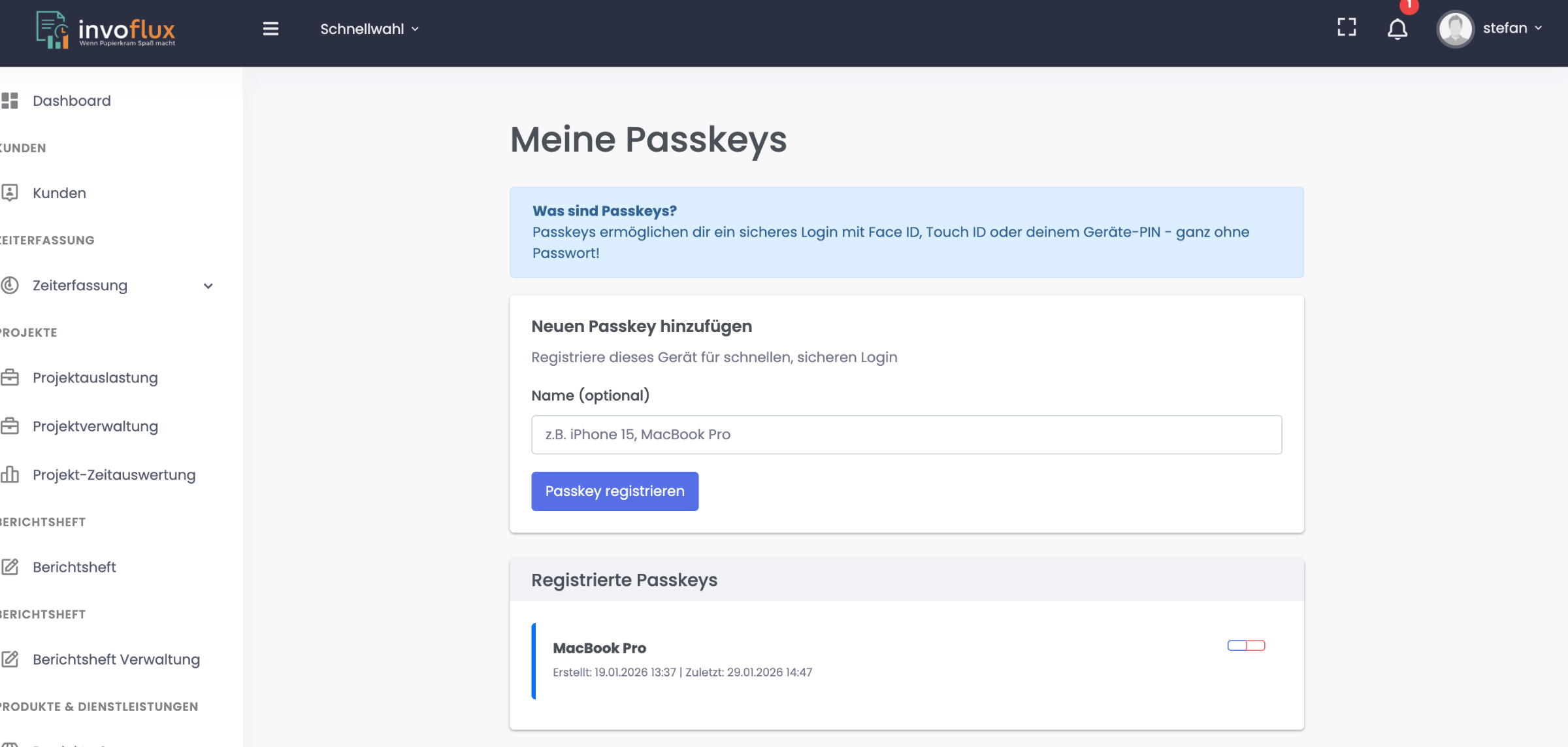The width and height of the screenshot is (1568, 747).
Task: Click the red outlined button for MacBook Pro
Action: pos(1256,646)
